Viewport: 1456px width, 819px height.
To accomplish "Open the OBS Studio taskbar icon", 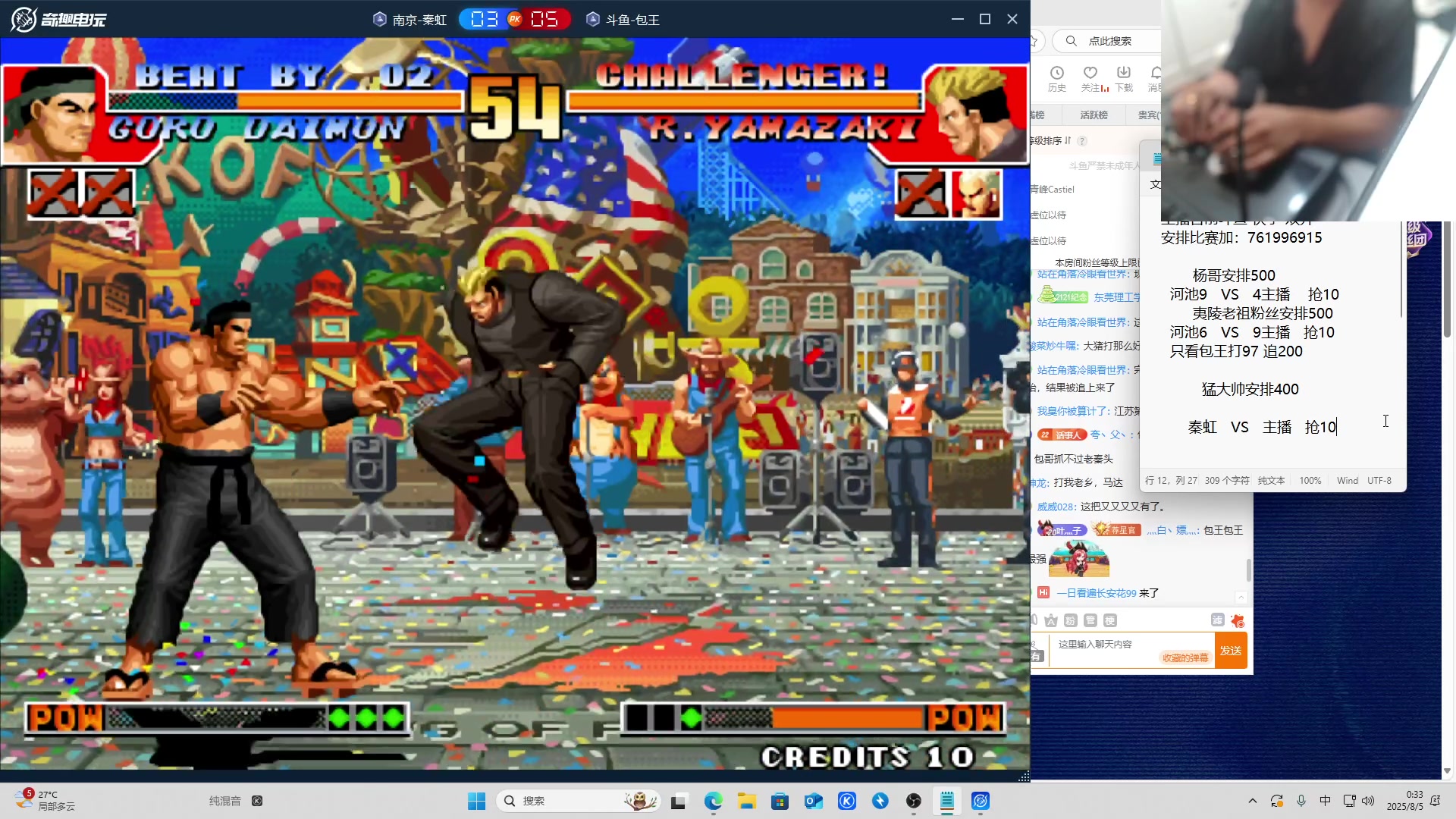I will click(914, 801).
